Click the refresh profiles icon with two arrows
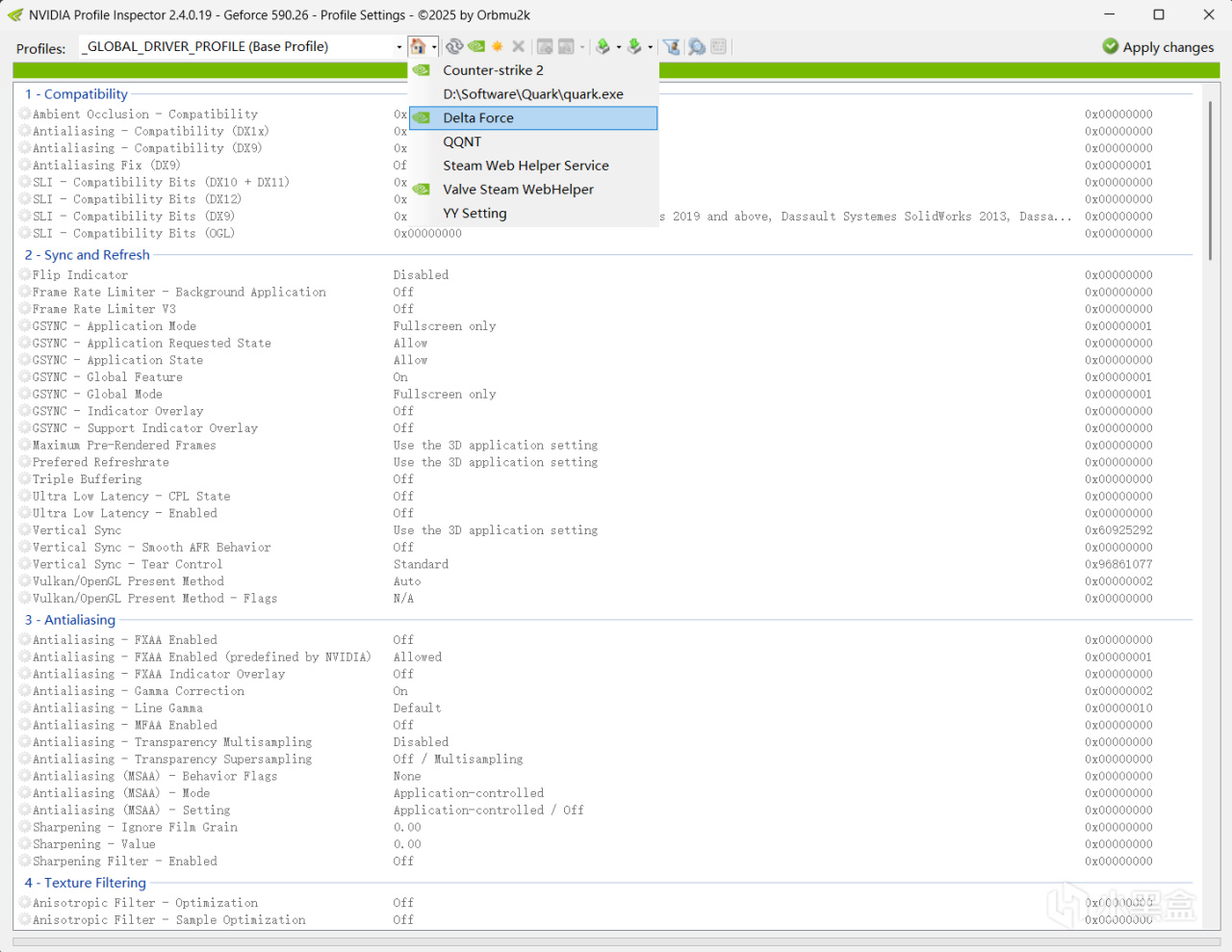This screenshot has height=952, width=1232. click(x=454, y=46)
